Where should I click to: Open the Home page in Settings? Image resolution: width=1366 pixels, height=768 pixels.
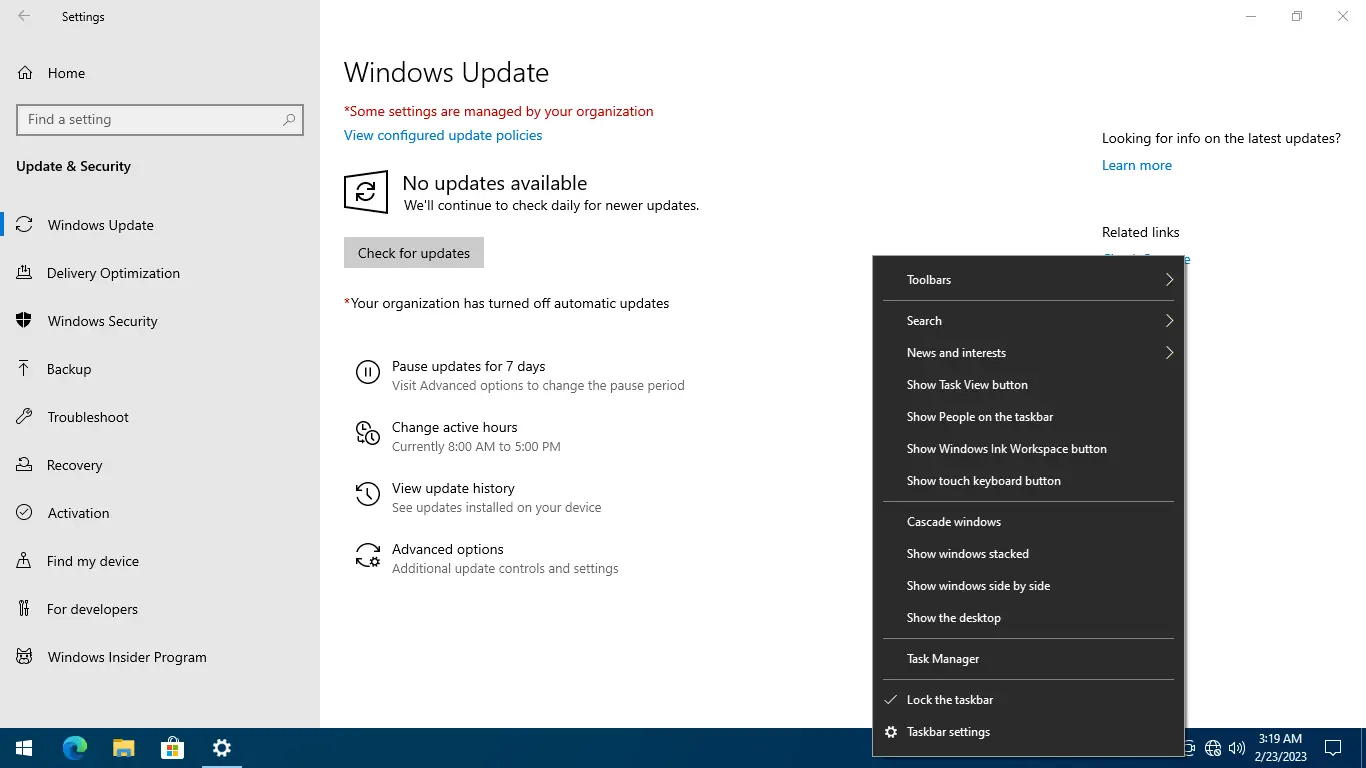pos(160,73)
